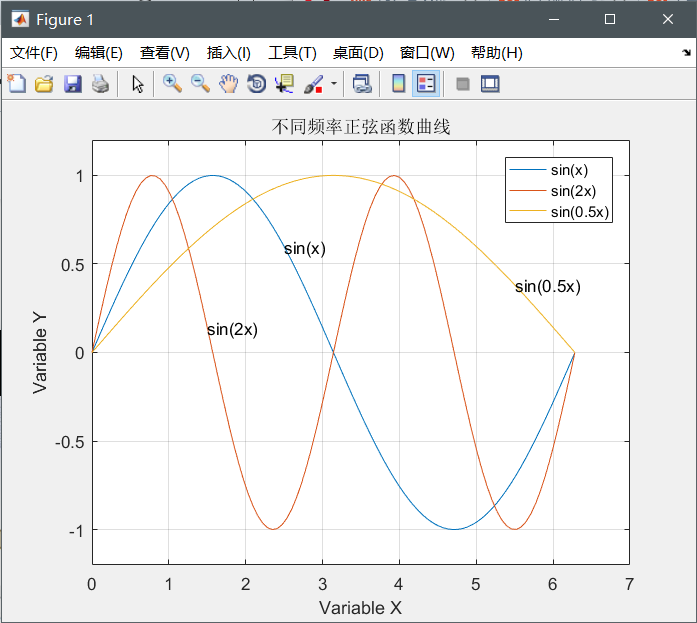Activate the Zoom In magnifier tool
Image resolution: width=697 pixels, height=623 pixels.
pos(172,84)
